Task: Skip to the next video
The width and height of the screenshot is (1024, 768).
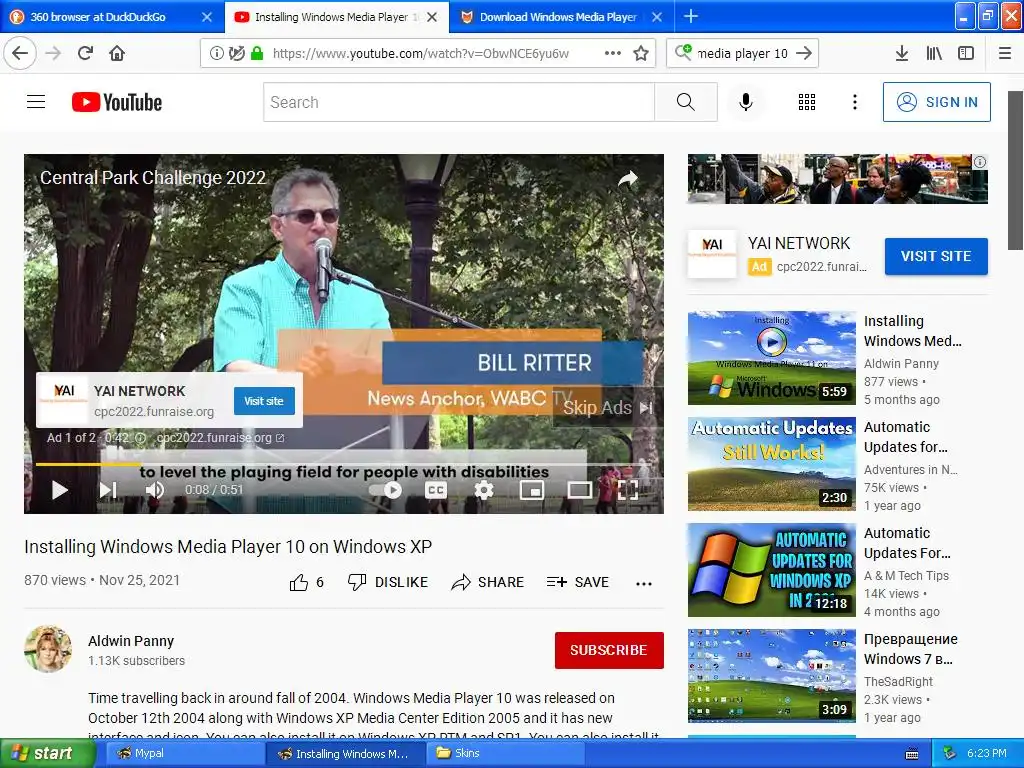Action: click(108, 490)
